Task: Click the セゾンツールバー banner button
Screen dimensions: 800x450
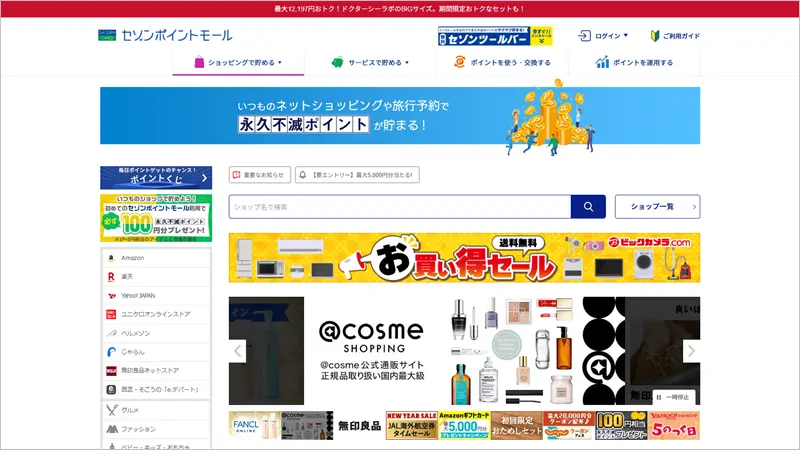Action: pyautogui.click(x=495, y=36)
